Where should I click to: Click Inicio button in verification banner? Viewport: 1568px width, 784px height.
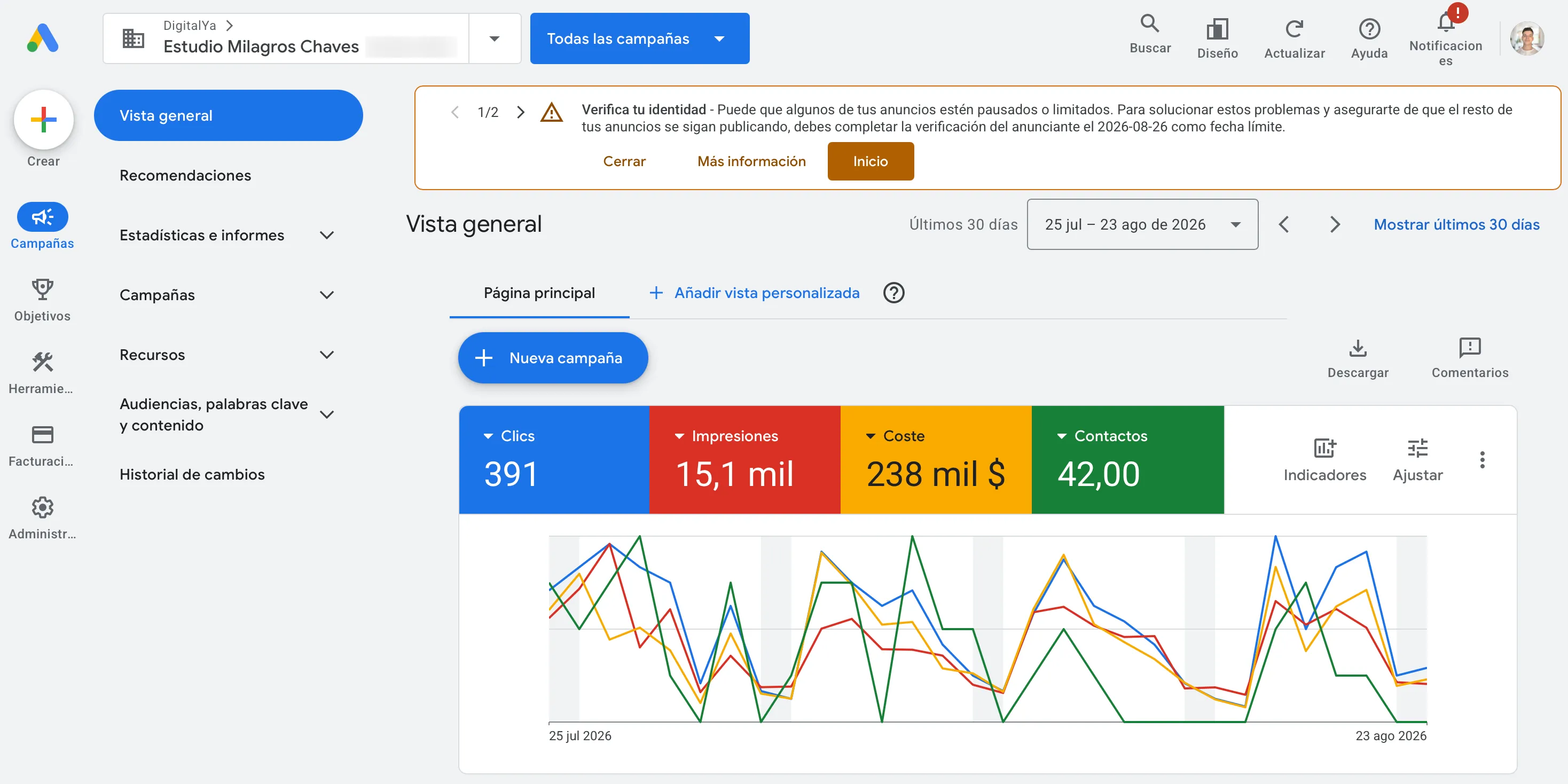click(x=871, y=161)
